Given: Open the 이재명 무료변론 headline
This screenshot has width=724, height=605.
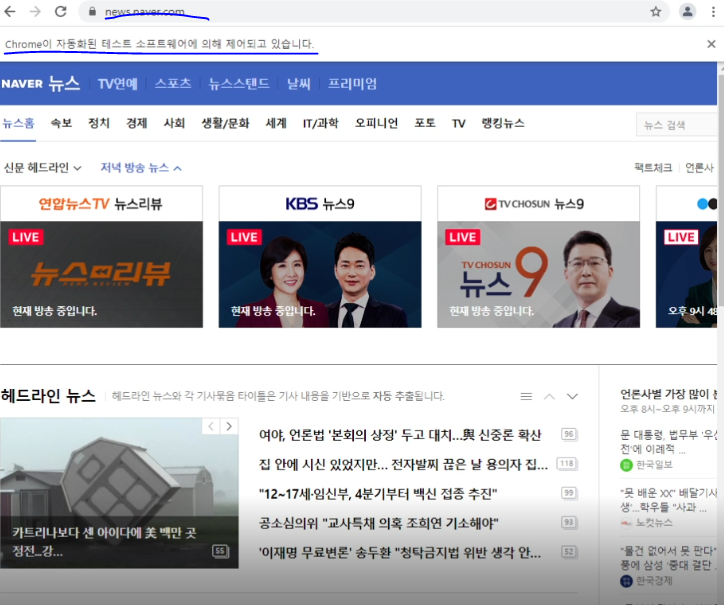Looking at the screenshot, I should pos(400,553).
